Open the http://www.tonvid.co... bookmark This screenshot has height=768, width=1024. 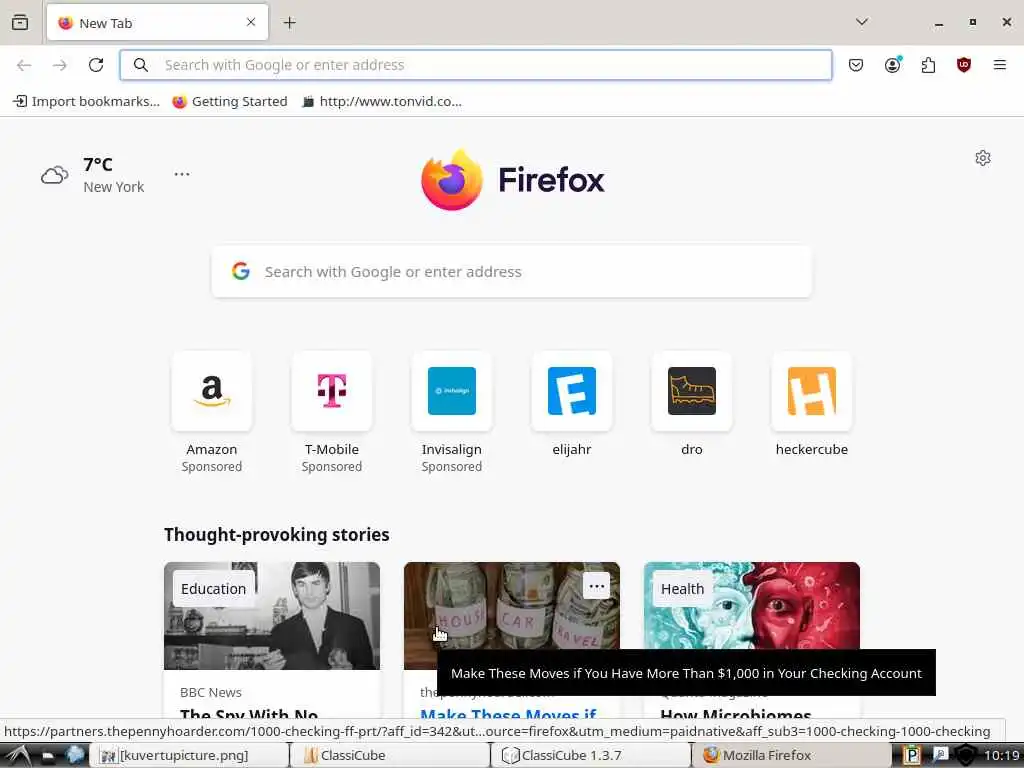(382, 101)
